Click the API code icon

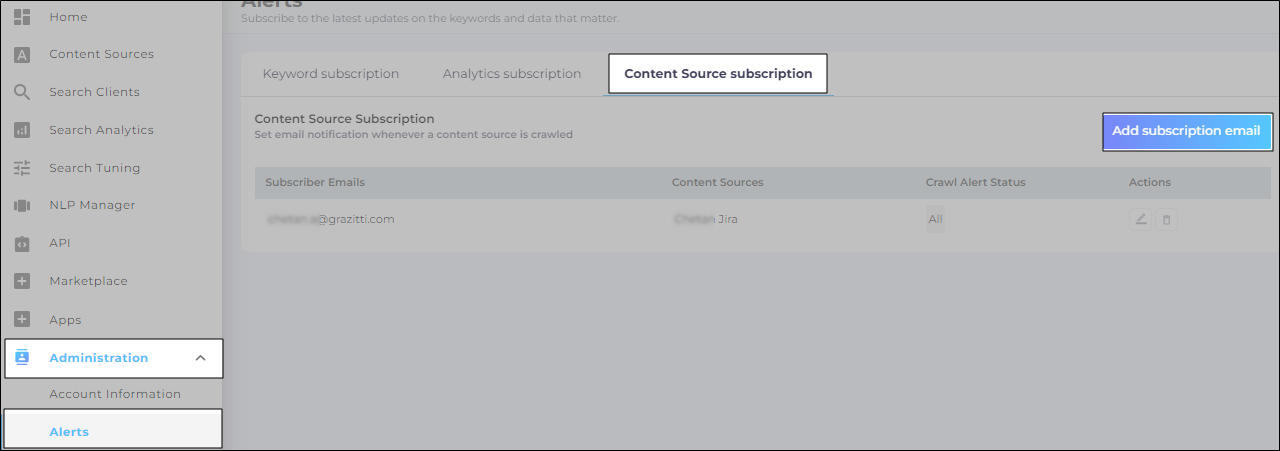(22, 243)
